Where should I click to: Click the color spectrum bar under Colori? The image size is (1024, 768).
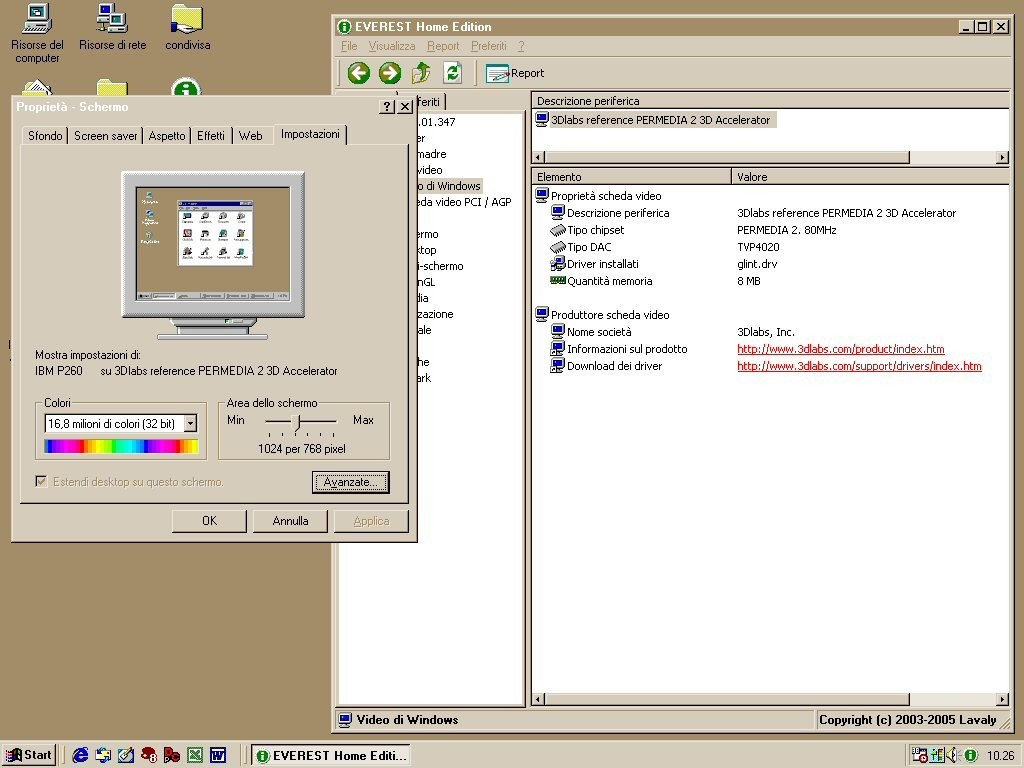point(121,446)
